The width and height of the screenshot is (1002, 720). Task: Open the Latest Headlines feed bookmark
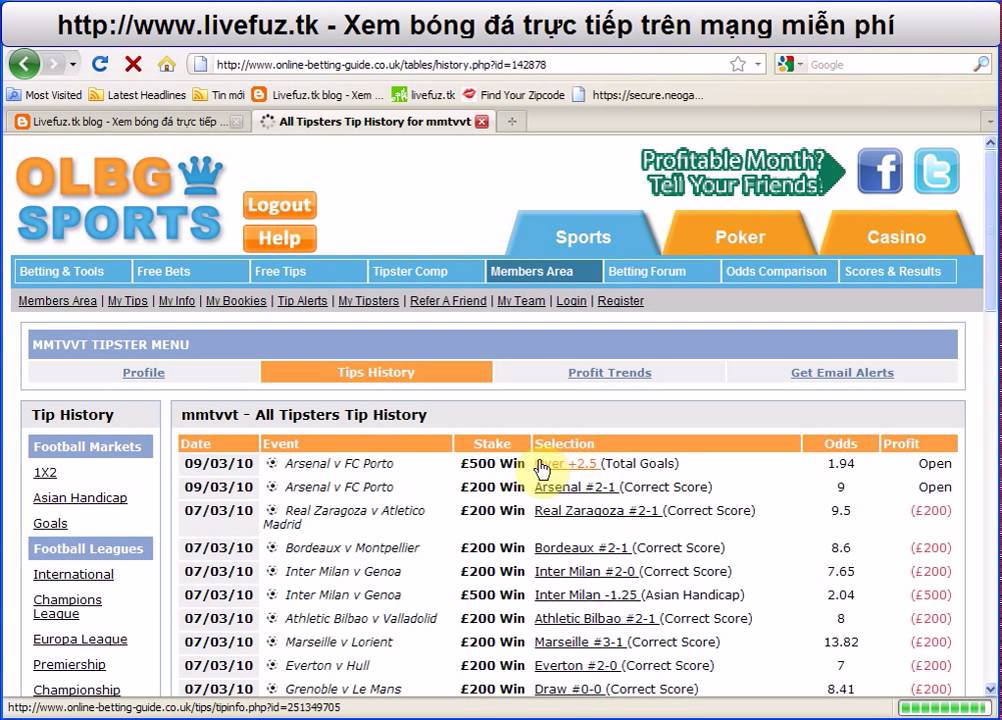click(137, 95)
